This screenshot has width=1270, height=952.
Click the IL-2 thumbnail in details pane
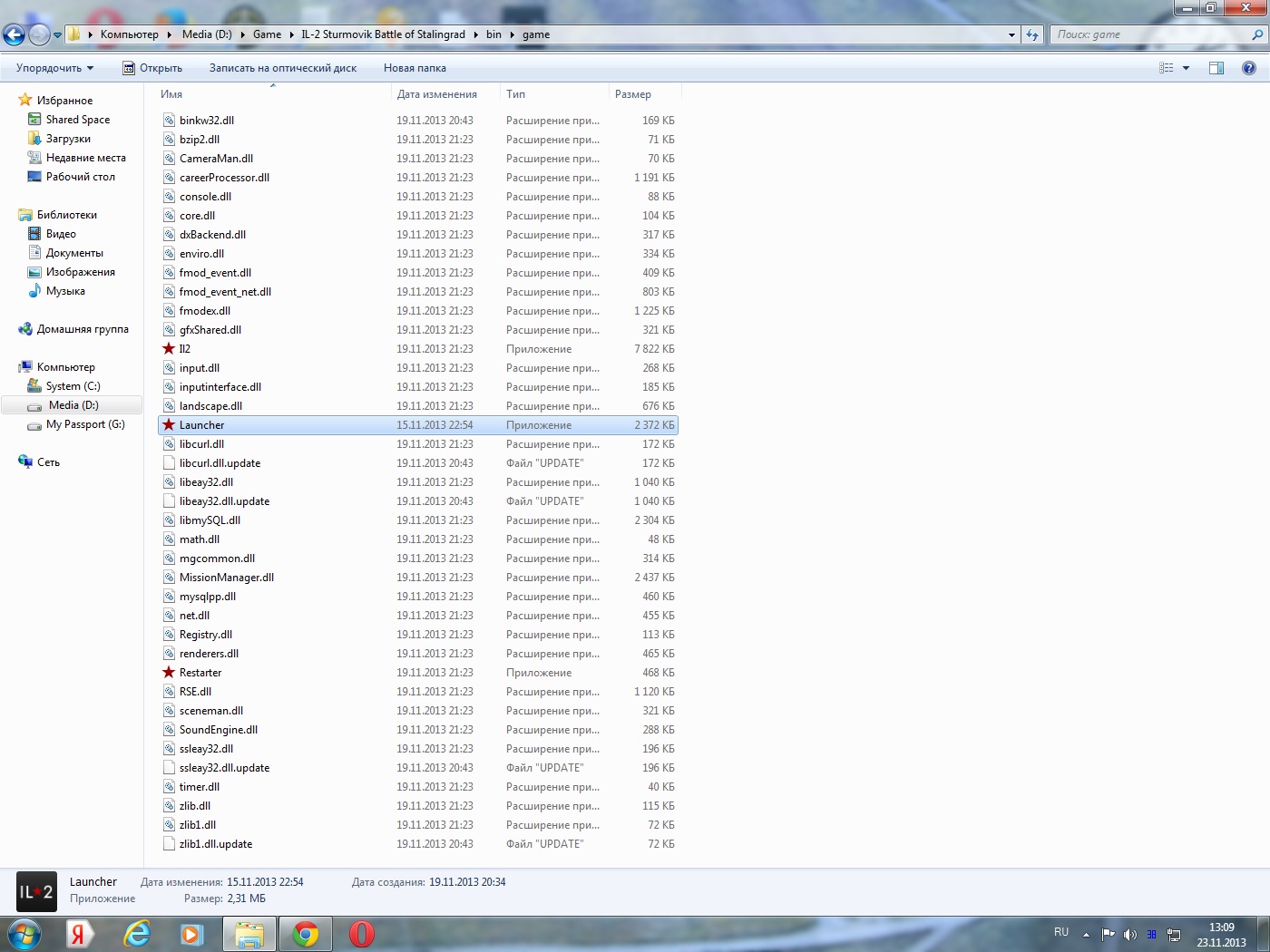pos(36,892)
